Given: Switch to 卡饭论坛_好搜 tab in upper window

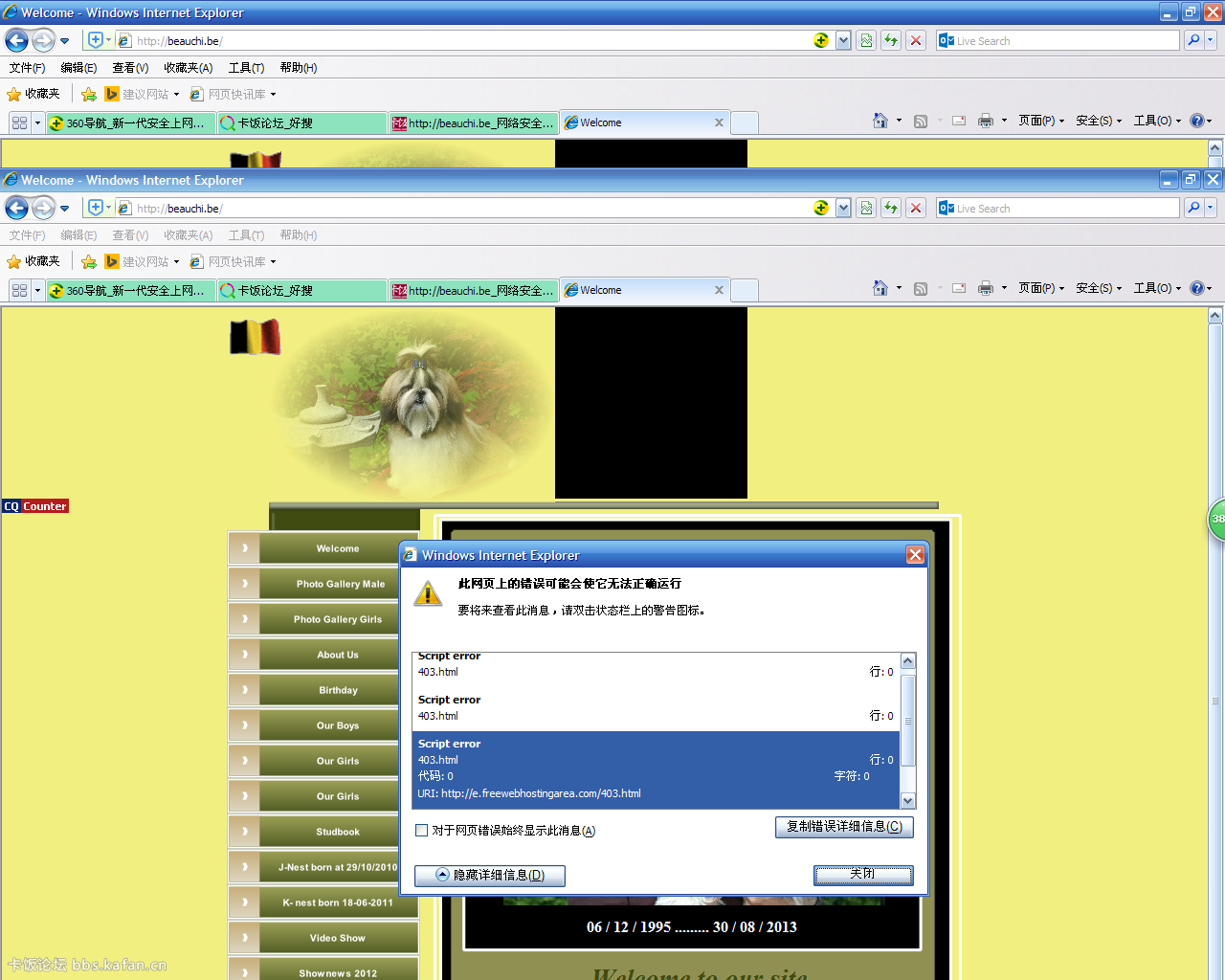Looking at the screenshot, I should (x=301, y=123).
